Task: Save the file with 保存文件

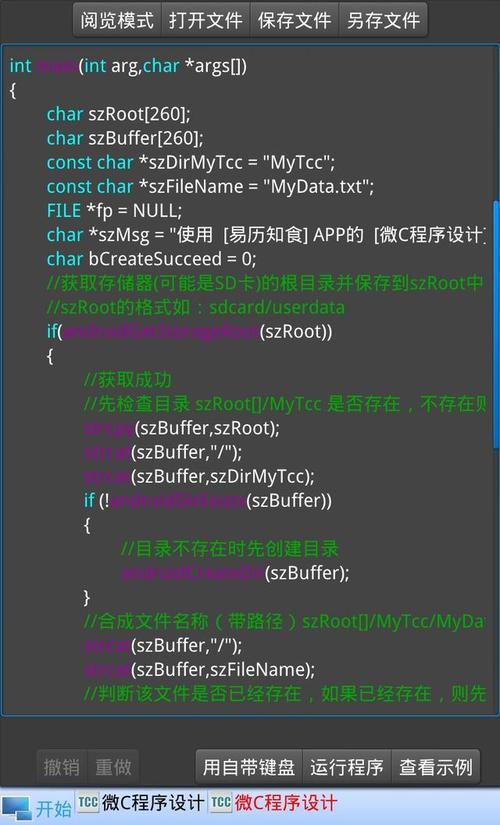Action: [x=295, y=20]
